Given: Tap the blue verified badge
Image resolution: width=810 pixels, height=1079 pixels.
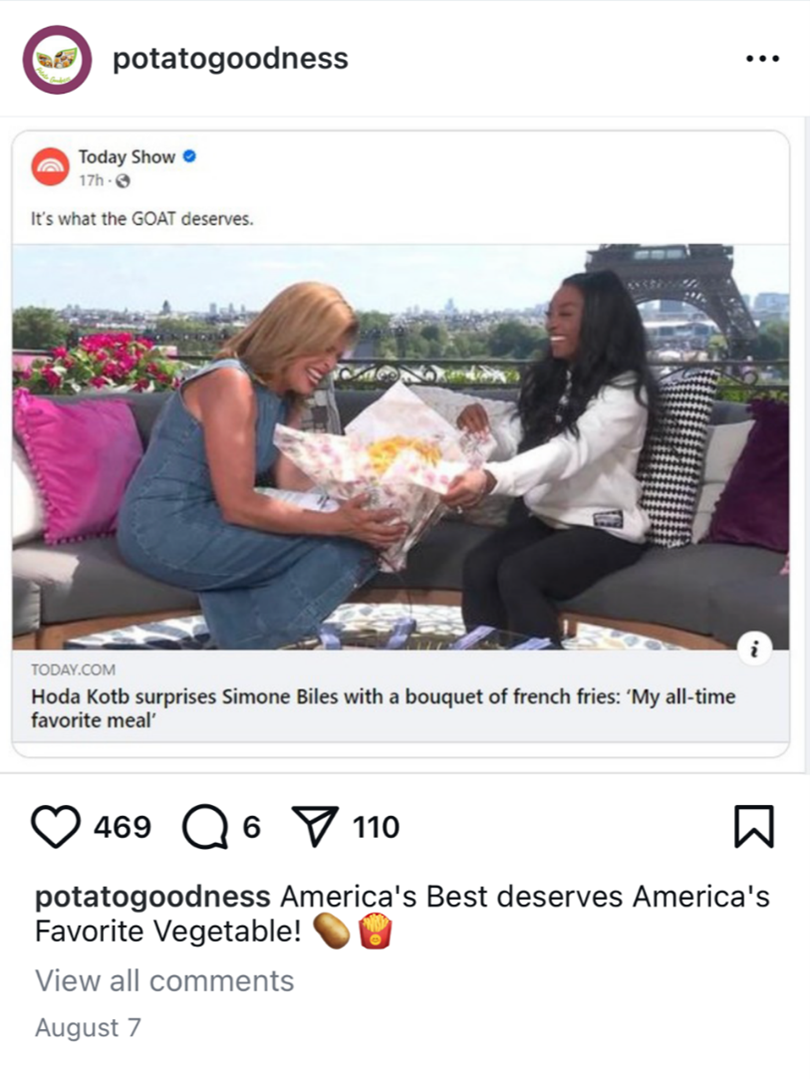Looking at the screenshot, I should [x=189, y=157].
